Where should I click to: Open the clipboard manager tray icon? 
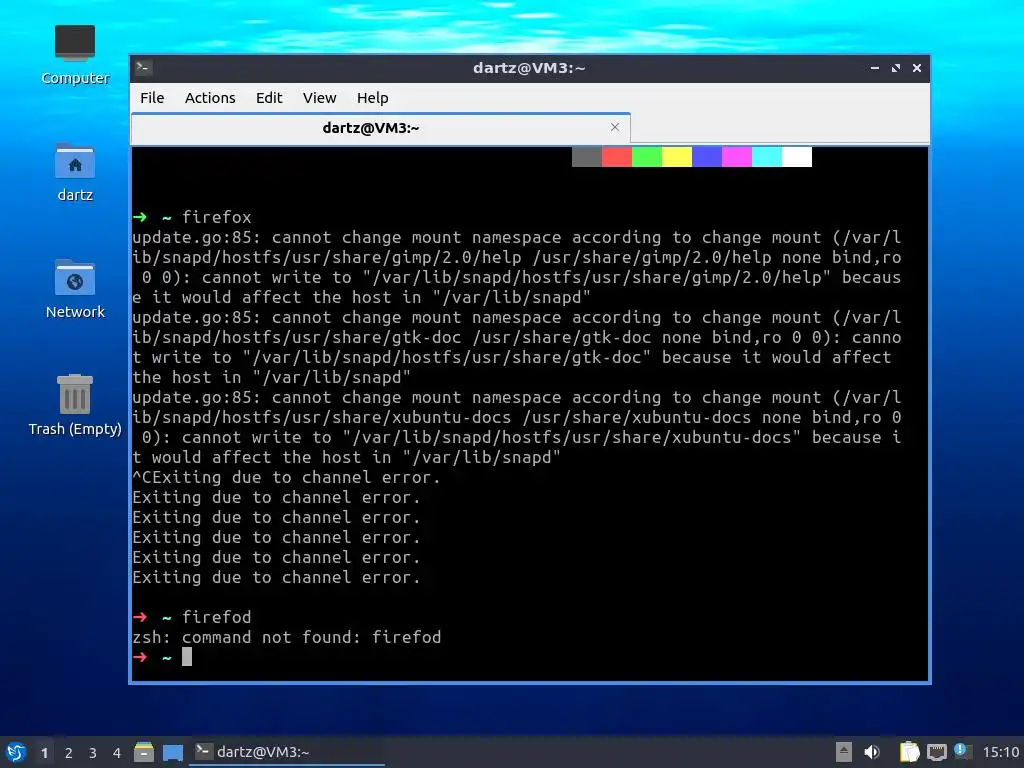909,752
